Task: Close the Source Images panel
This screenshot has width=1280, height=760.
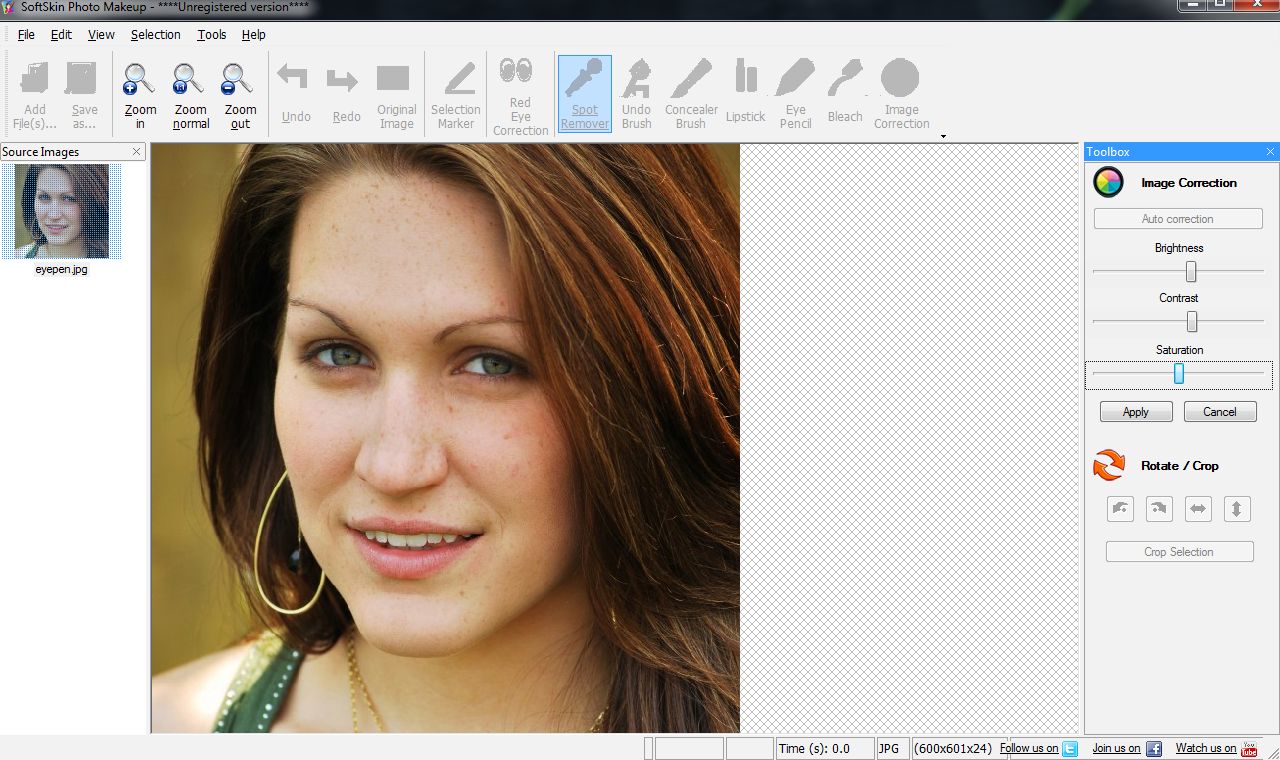Action: pyautogui.click(x=137, y=152)
